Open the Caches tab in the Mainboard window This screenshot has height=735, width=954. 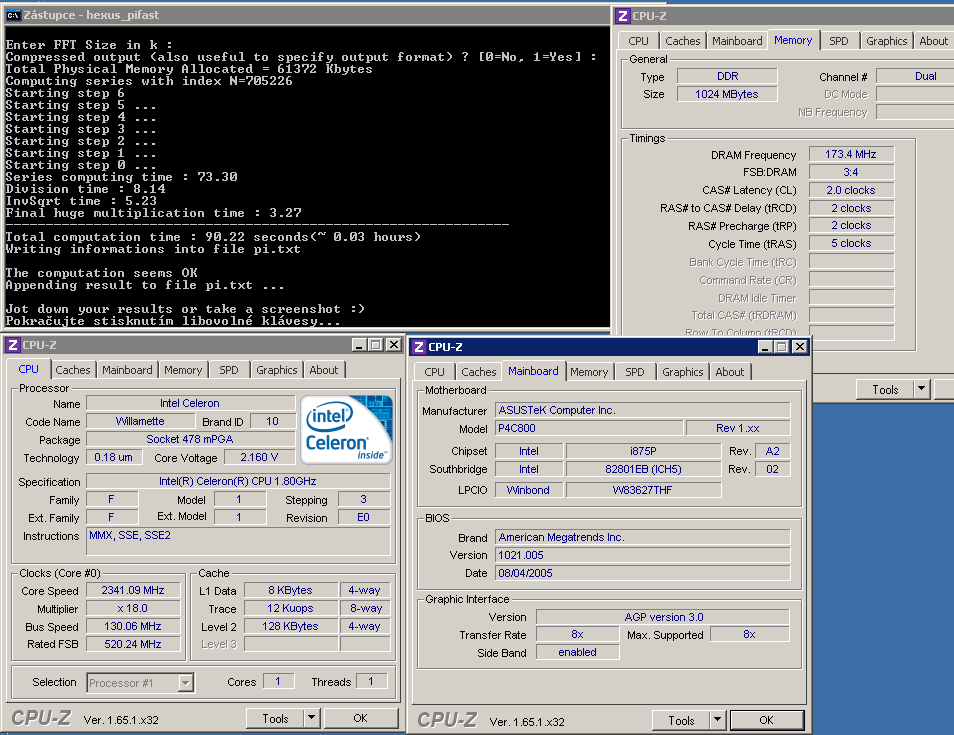point(479,372)
